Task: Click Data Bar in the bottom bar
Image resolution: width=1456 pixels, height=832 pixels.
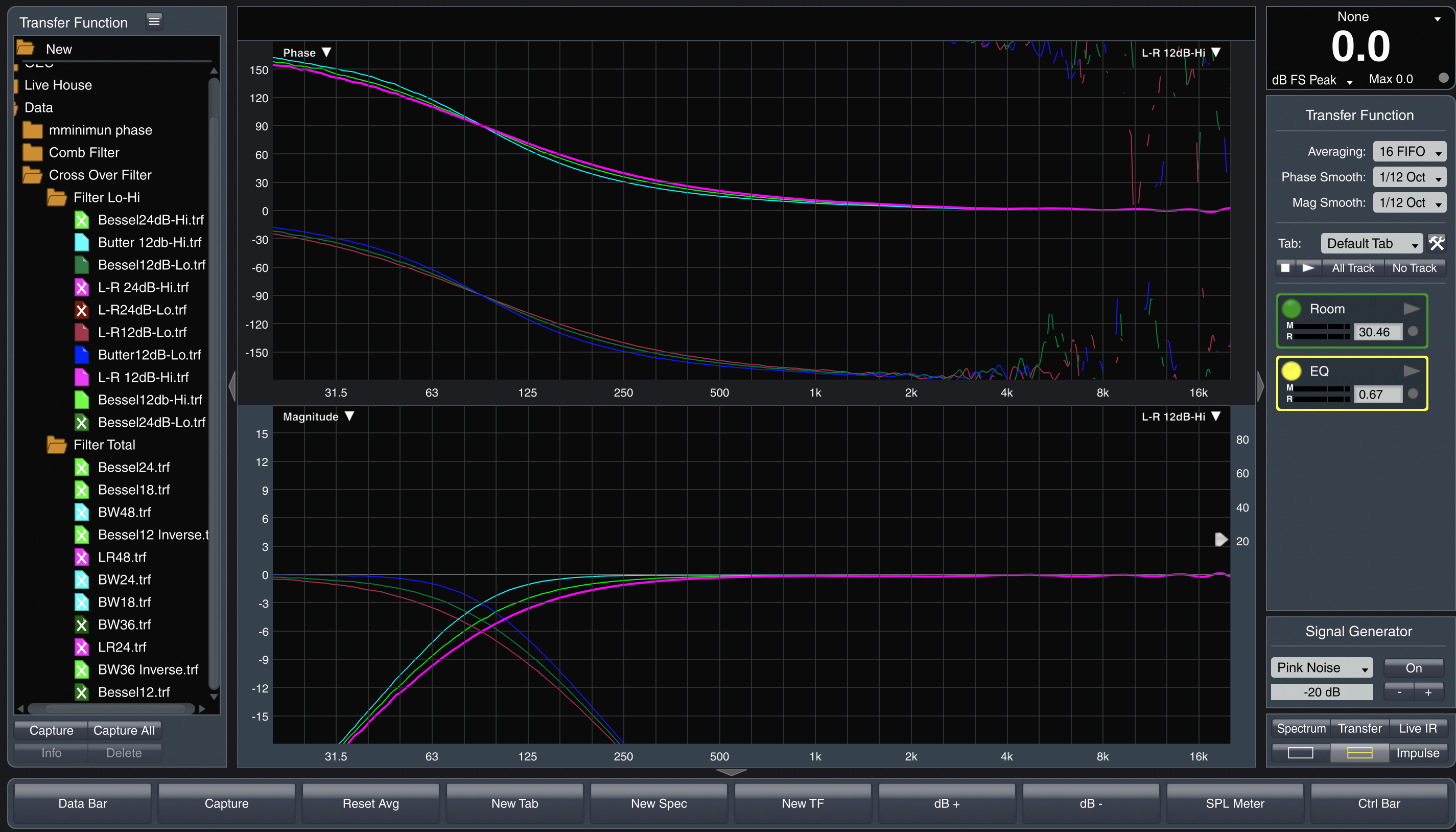Action: [x=83, y=803]
